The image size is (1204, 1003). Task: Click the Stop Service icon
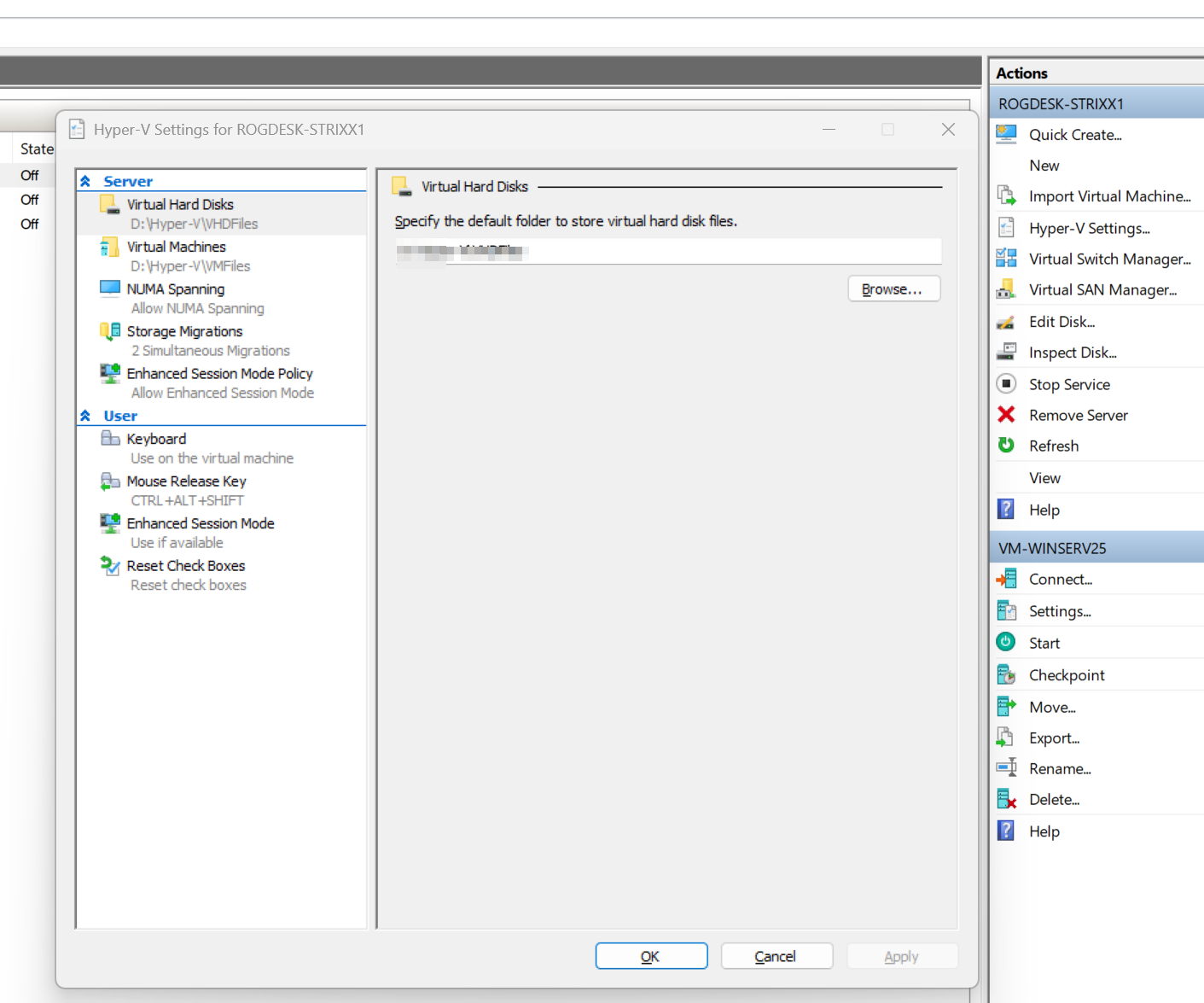click(1006, 383)
